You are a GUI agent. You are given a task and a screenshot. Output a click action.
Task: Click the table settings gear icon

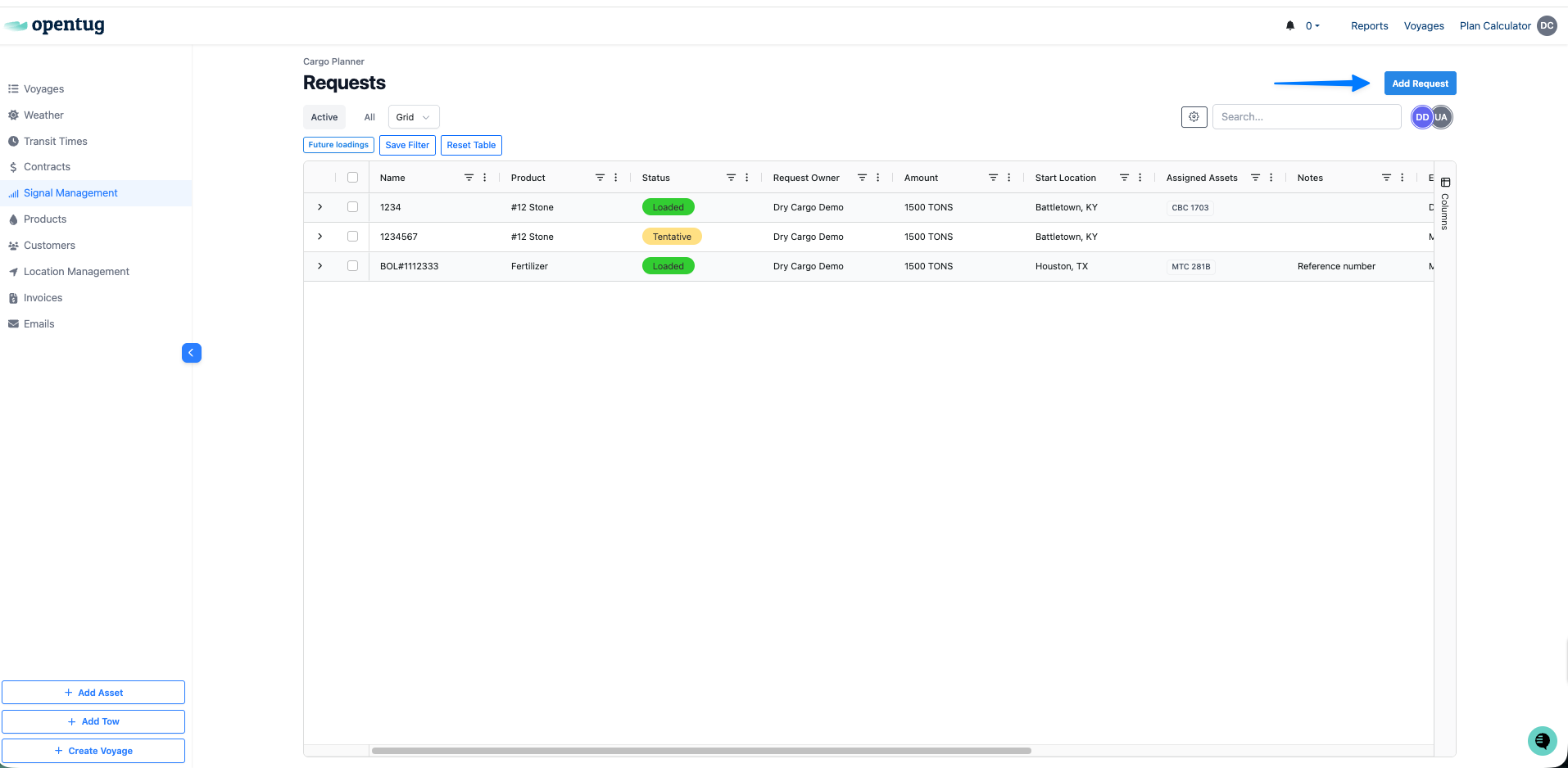pos(1194,117)
